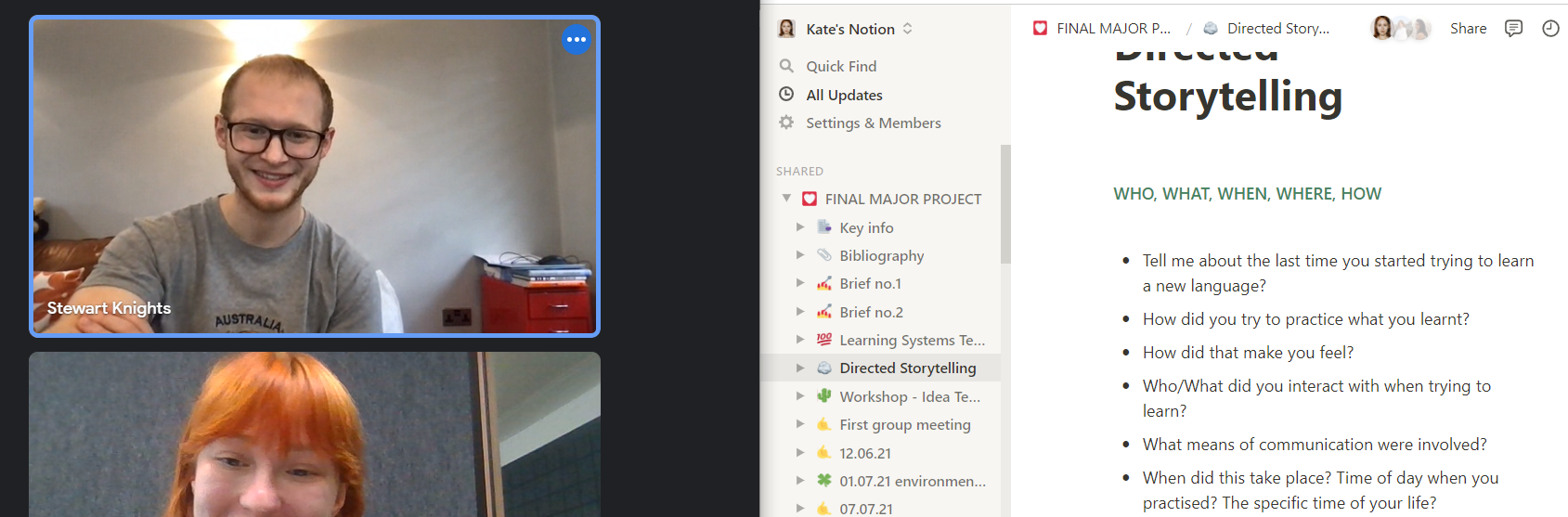Expand the Brief no.1 page toggle
Image resolution: width=1568 pixels, height=517 pixels.
(x=800, y=283)
